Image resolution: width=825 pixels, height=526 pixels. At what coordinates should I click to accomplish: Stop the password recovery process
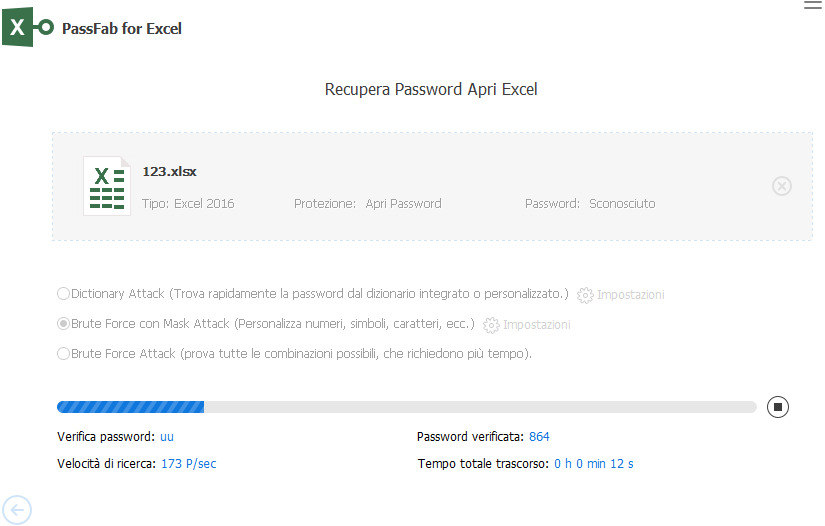tap(778, 406)
